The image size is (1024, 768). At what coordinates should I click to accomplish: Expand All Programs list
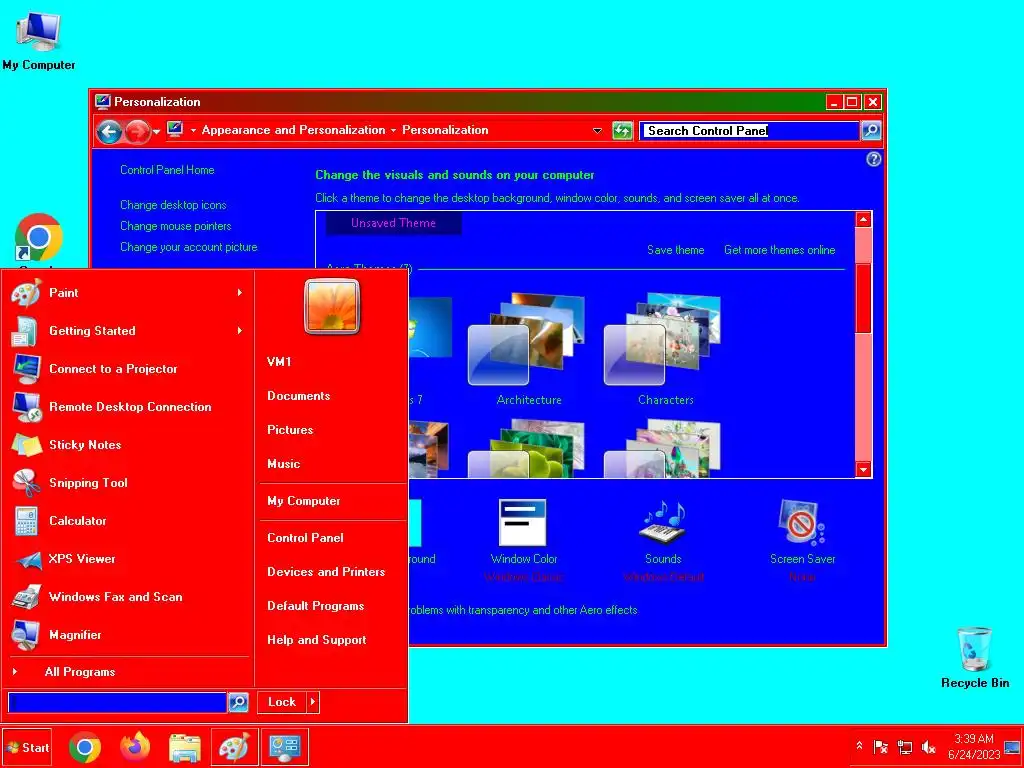(x=80, y=672)
